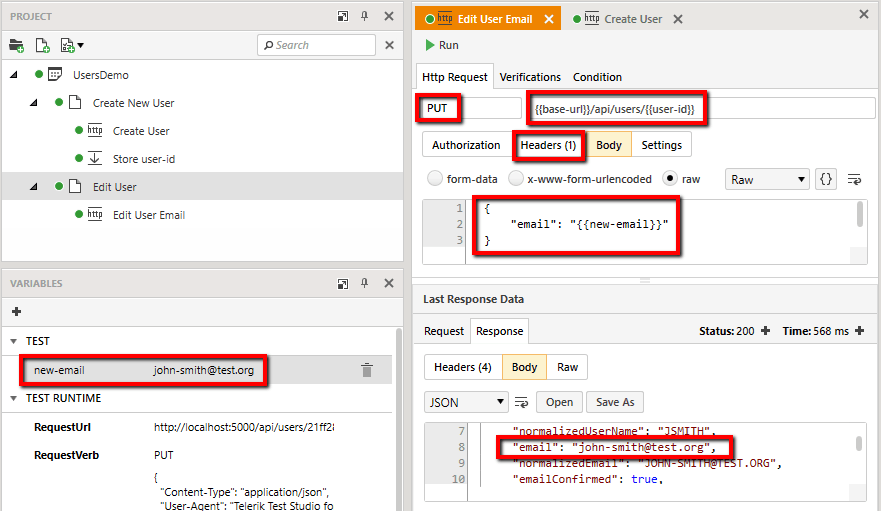Switch to Request in Last Response Data
The image size is (881, 511).
(444, 331)
